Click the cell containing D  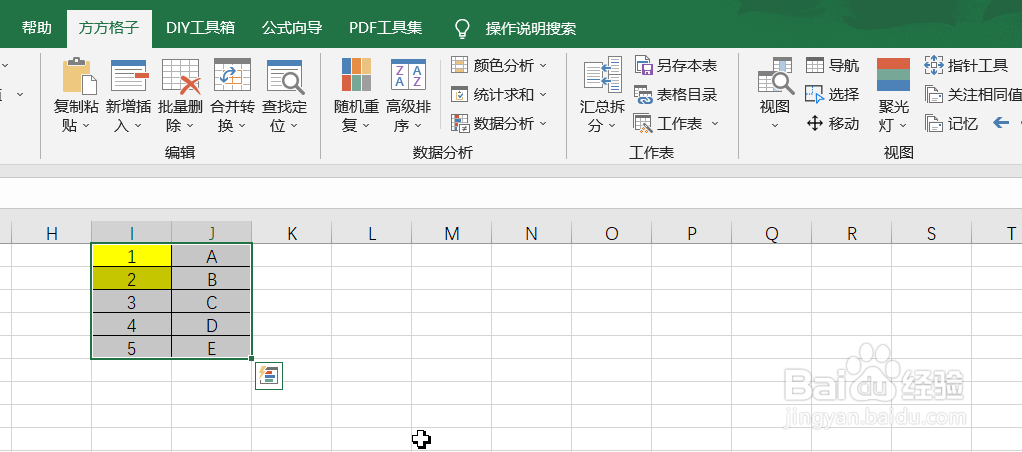coord(212,325)
